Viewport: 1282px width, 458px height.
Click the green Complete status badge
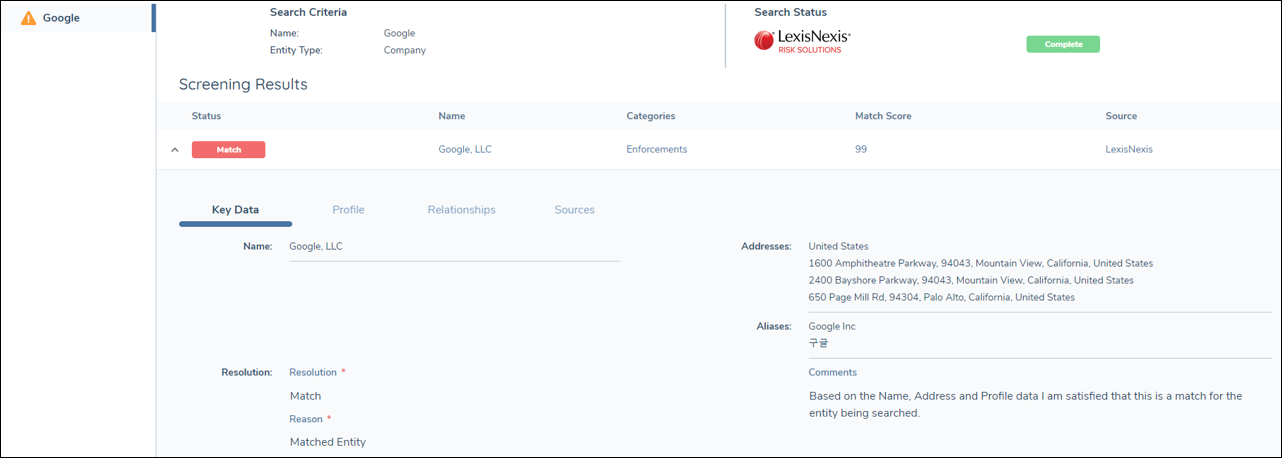pyautogui.click(x=1062, y=44)
